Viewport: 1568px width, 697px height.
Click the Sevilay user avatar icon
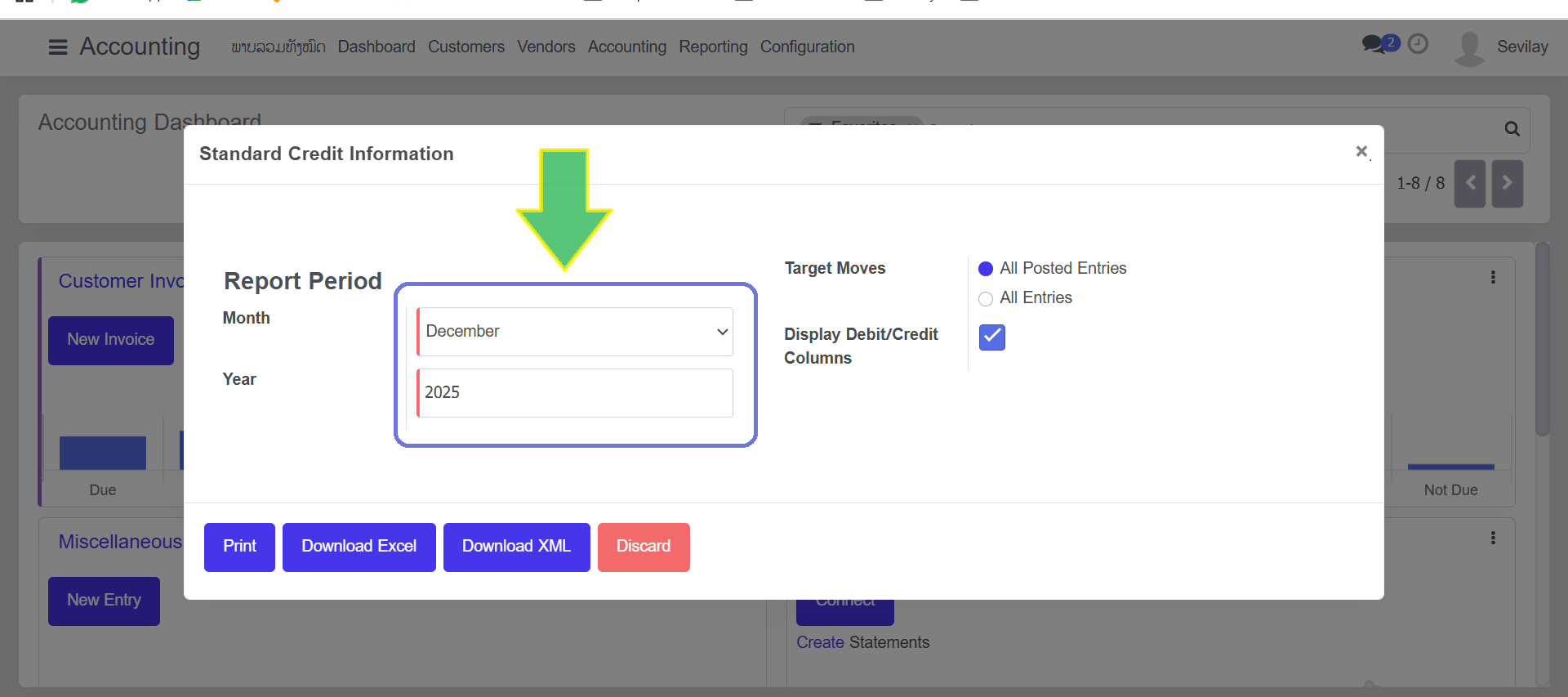[x=1469, y=48]
